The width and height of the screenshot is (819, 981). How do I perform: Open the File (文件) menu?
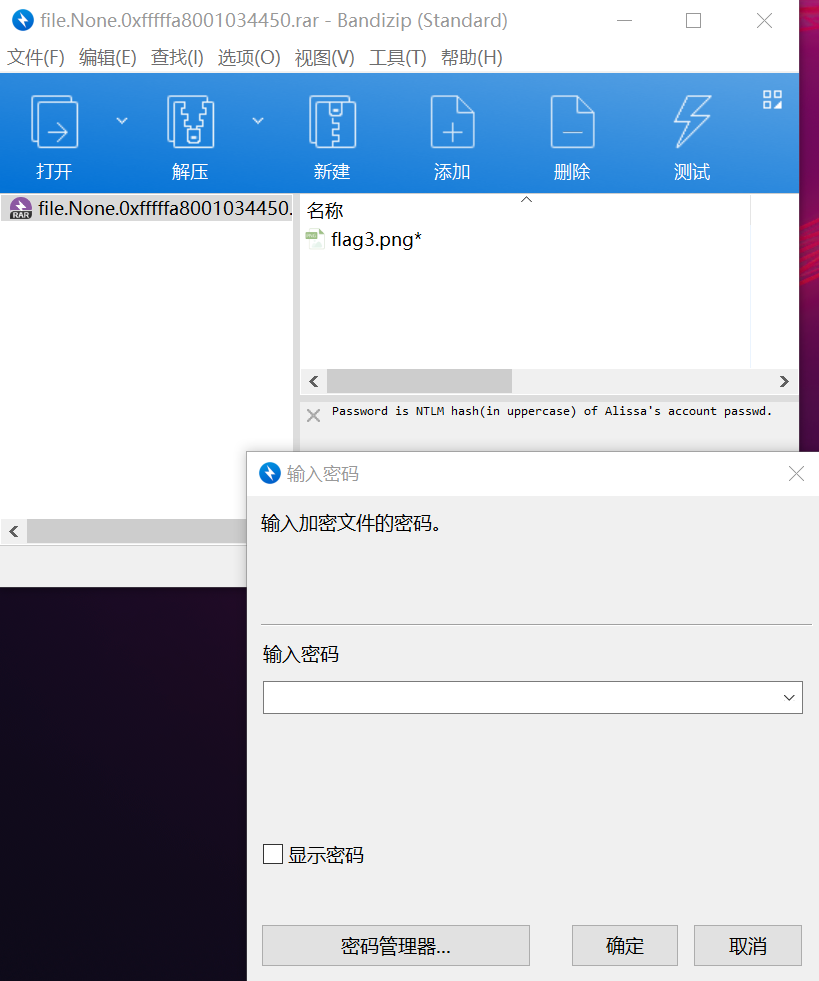click(36, 58)
